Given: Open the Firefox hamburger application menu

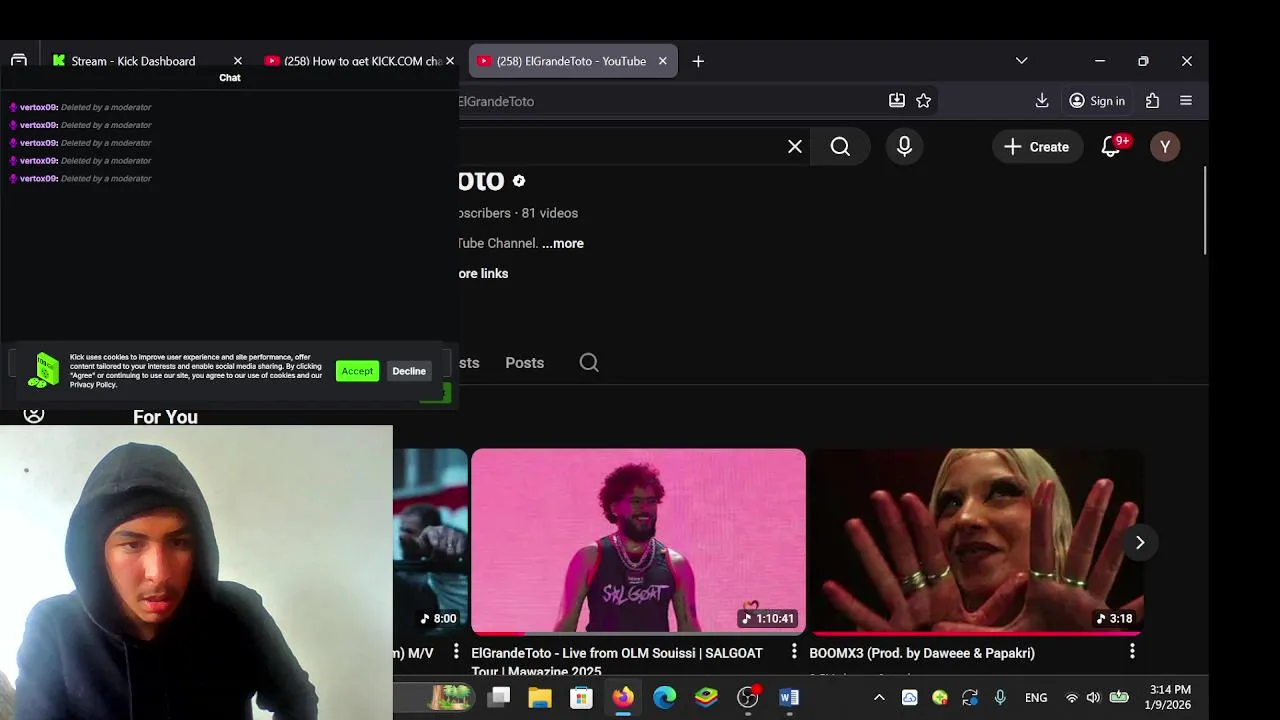Looking at the screenshot, I should pyautogui.click(x=1186, y=101).
